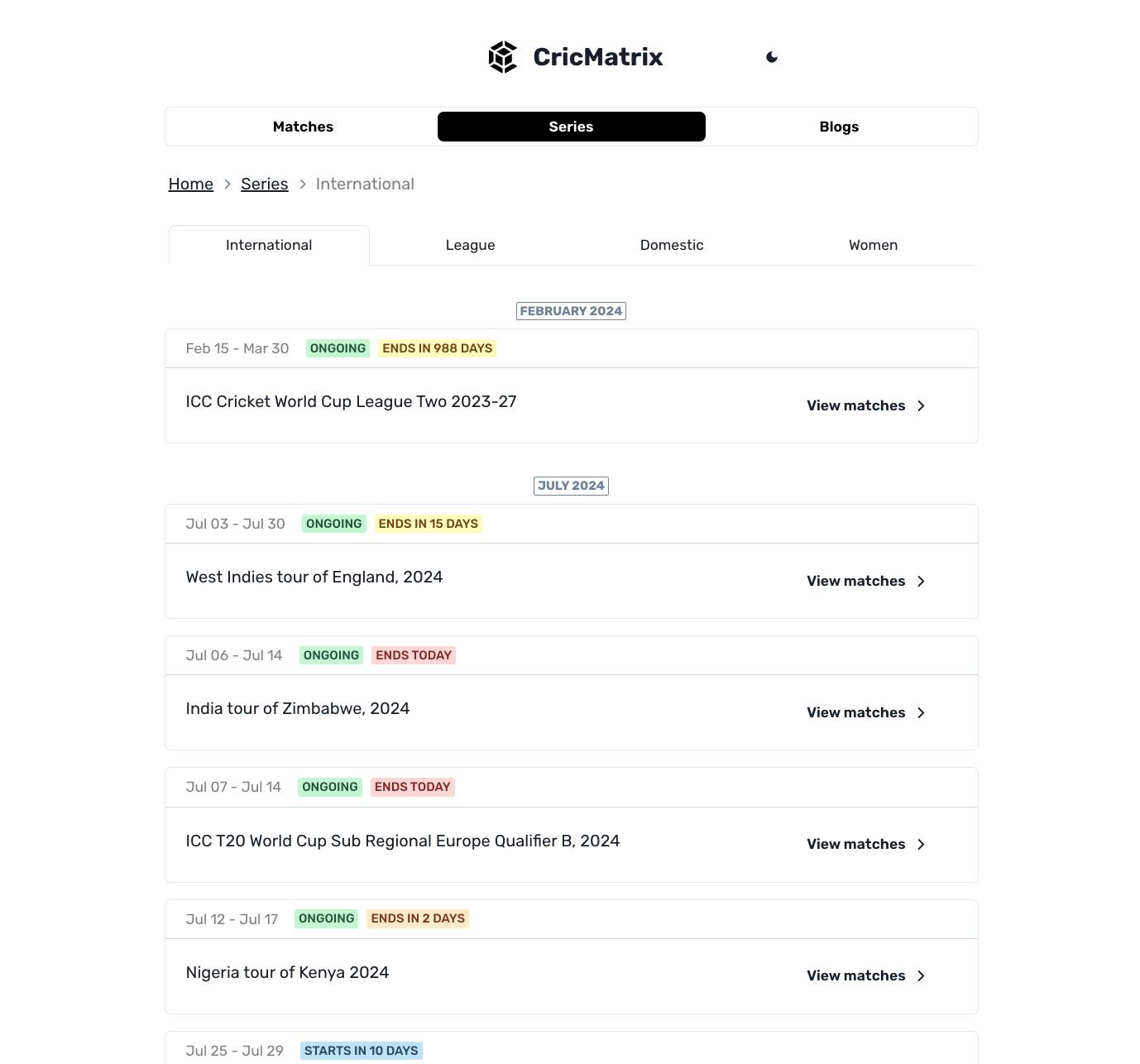Click the arrow icon on Nigeria tour 'View matches'
1140x1064 pixels.
click(x=921, y=975)
